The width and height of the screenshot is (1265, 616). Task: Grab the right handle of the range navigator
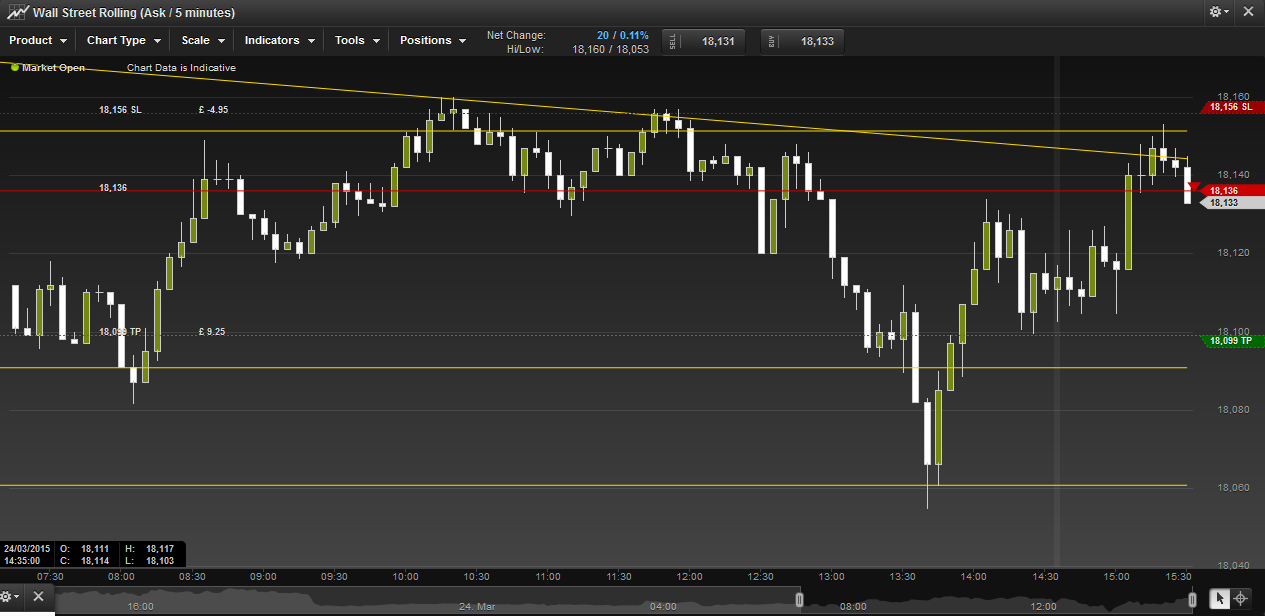(1192, 599)
